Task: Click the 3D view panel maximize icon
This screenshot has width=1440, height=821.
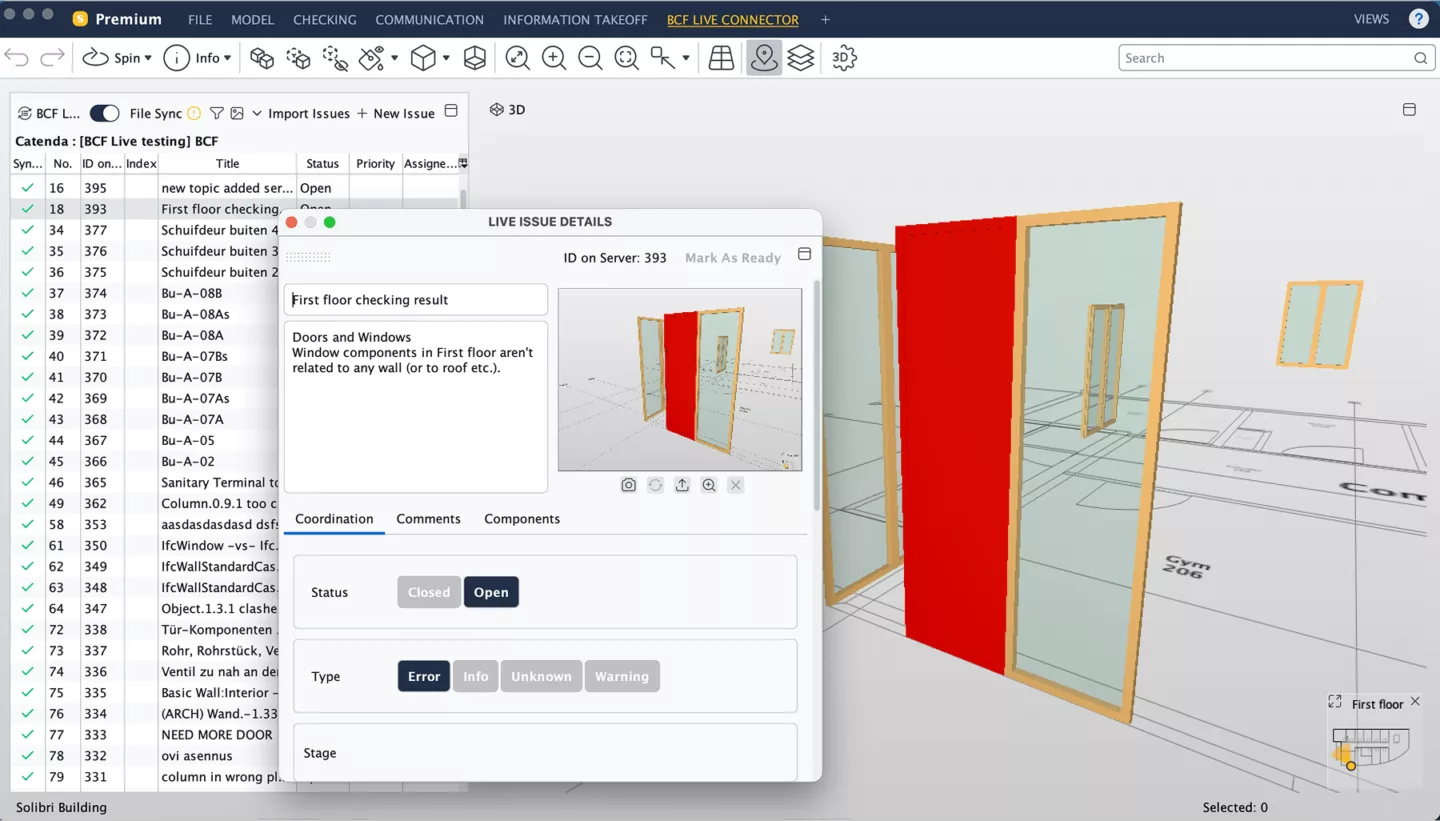Action: coord(1409,109)
